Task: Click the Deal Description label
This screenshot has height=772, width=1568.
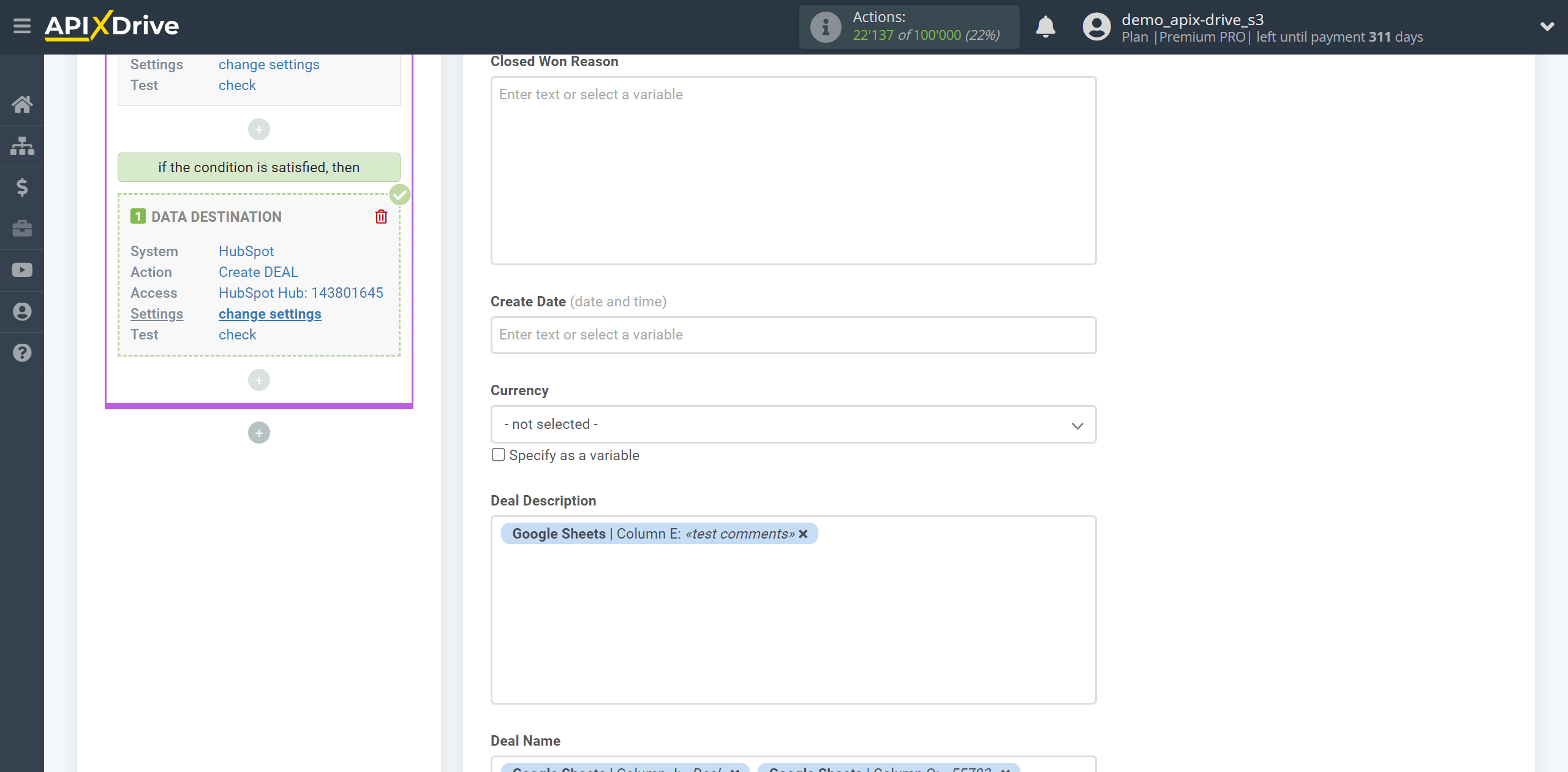Action: coord(543,501)
